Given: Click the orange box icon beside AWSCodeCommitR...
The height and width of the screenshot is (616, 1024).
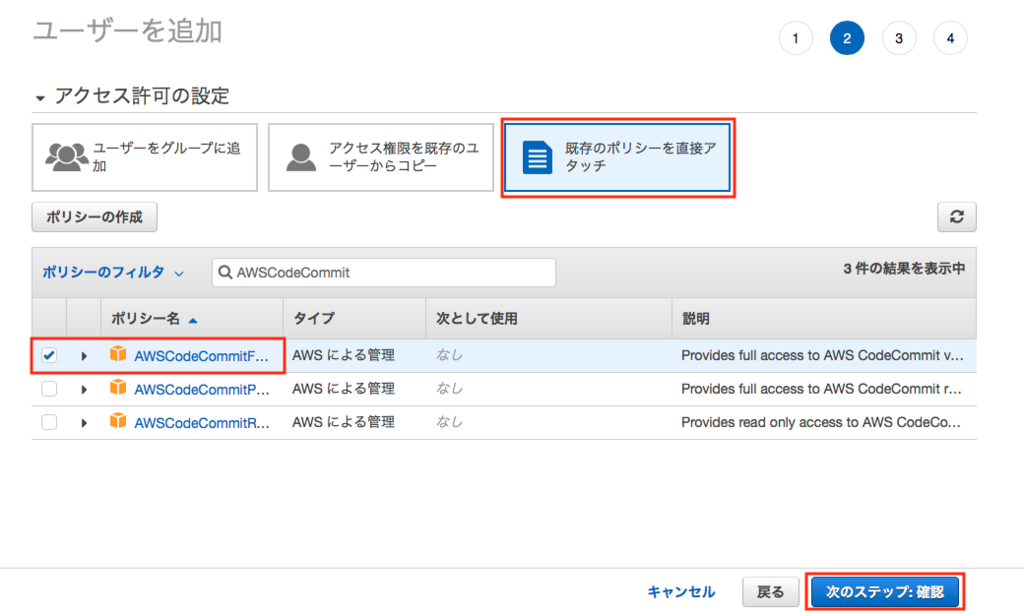Looking at the screenshot, I should coord(118,421).
